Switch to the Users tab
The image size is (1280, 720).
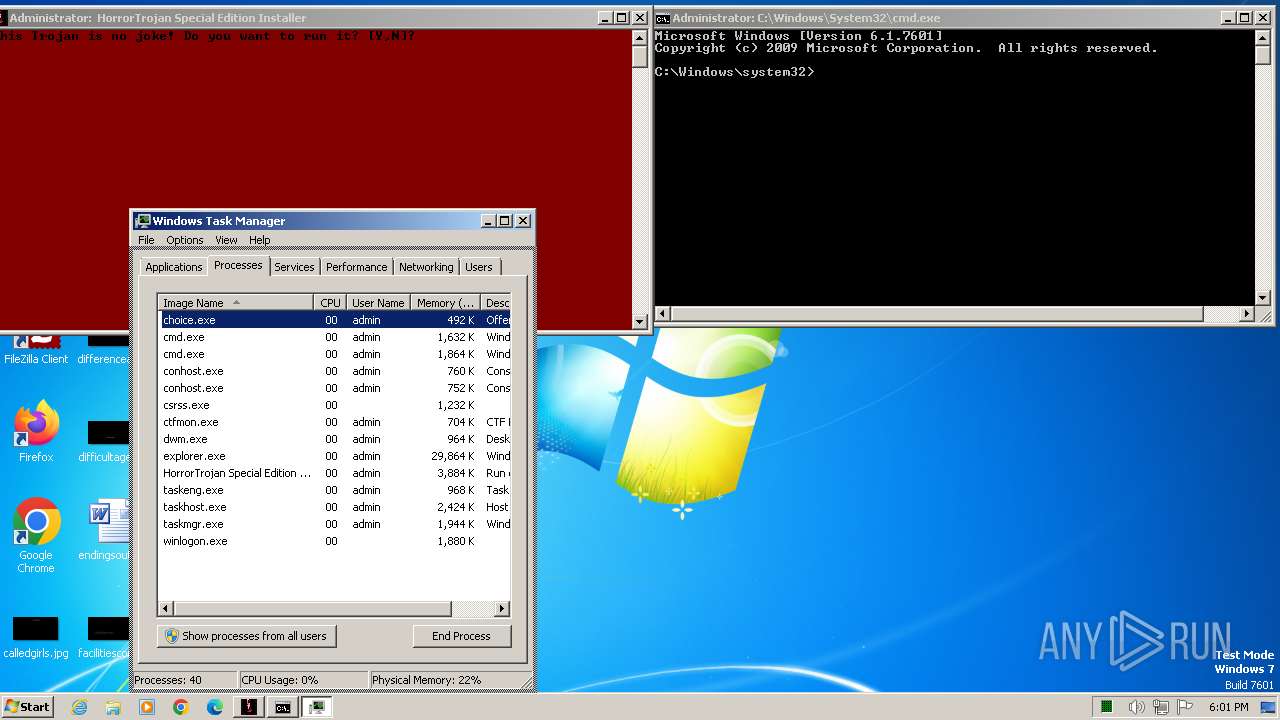pyautogui.click(x=479, y=267)
